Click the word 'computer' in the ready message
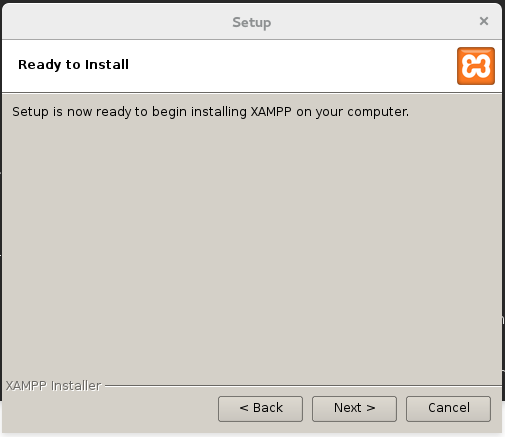 point(378,112)
